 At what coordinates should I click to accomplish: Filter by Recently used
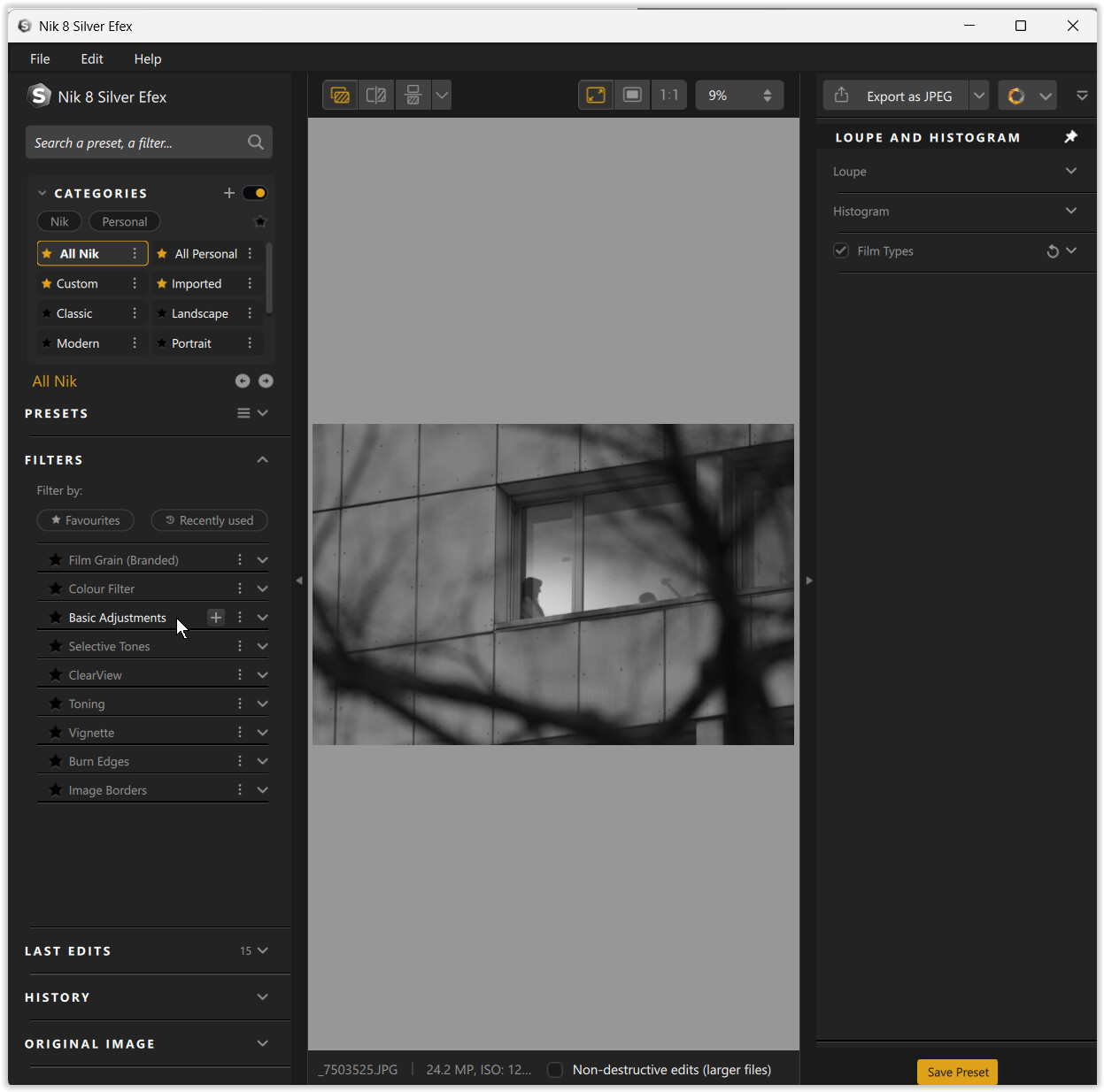click(x=209, y=521)
